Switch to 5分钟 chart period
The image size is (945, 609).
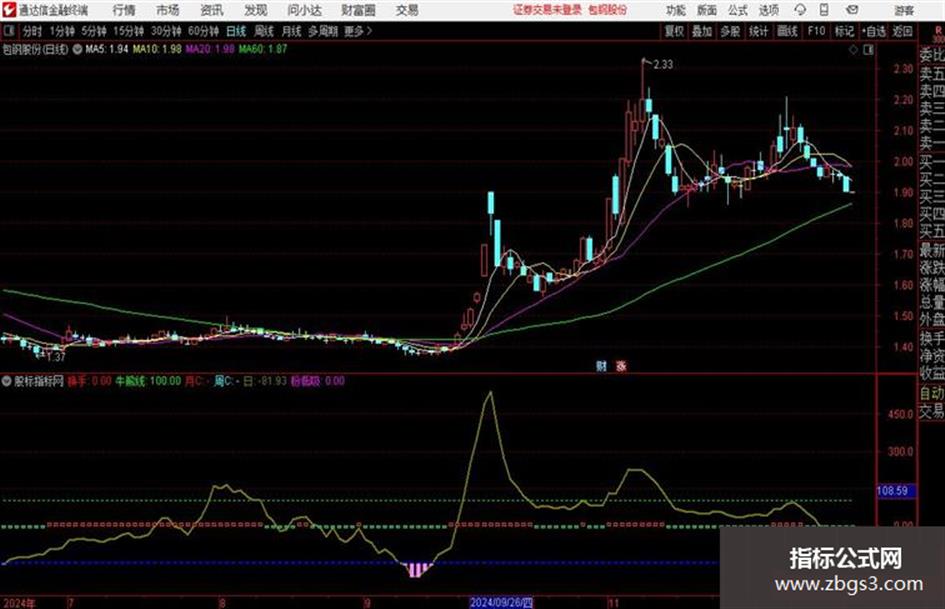(93, 31)
